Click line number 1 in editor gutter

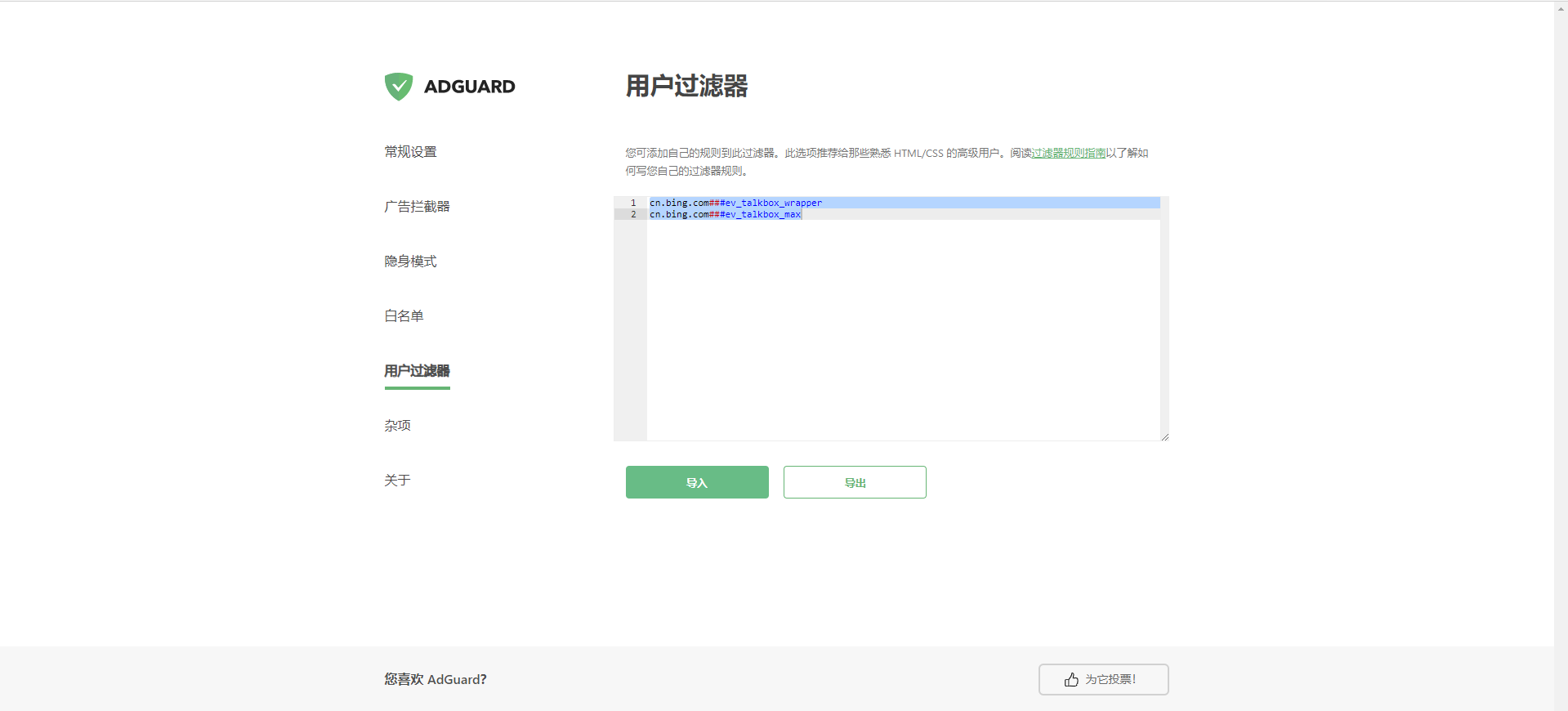633,203
